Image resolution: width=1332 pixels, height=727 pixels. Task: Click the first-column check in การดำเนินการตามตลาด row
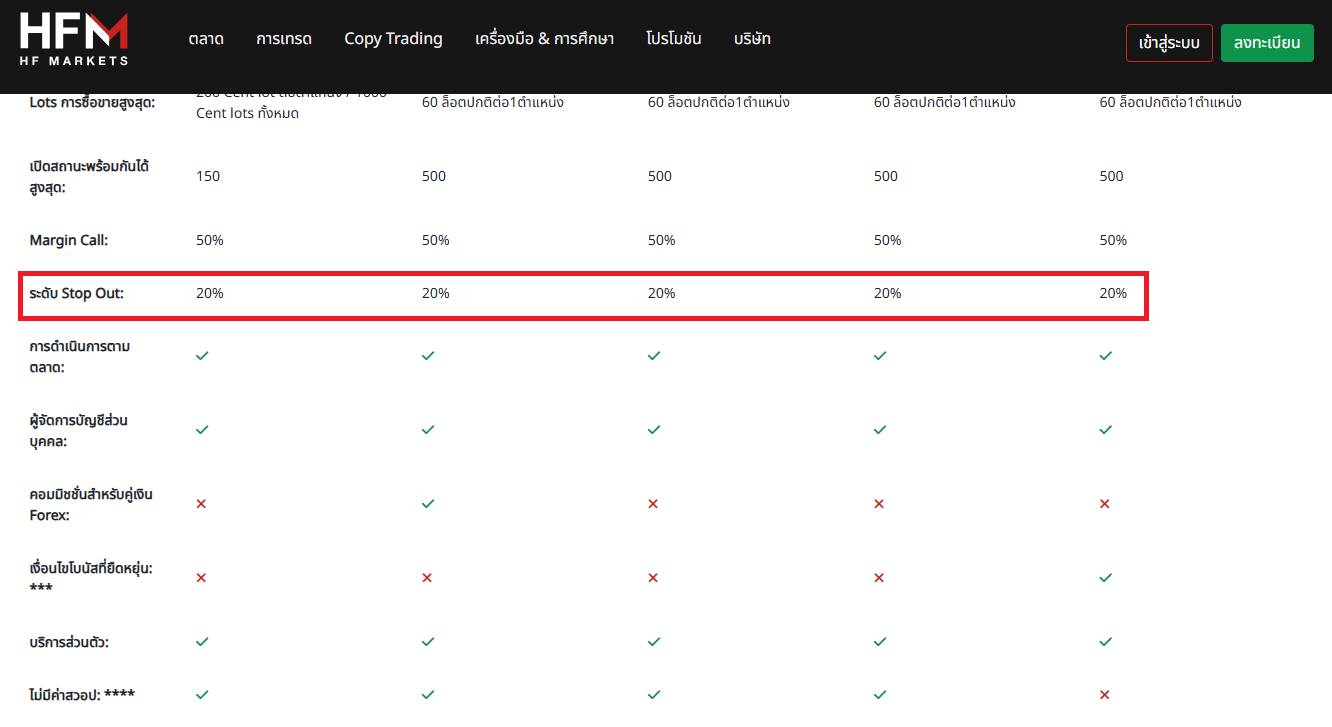coord(202,356)
